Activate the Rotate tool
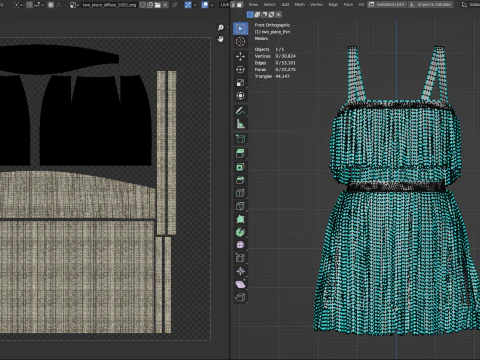The height and width of the screenshot is (360, 480). [x=240, y=69]
